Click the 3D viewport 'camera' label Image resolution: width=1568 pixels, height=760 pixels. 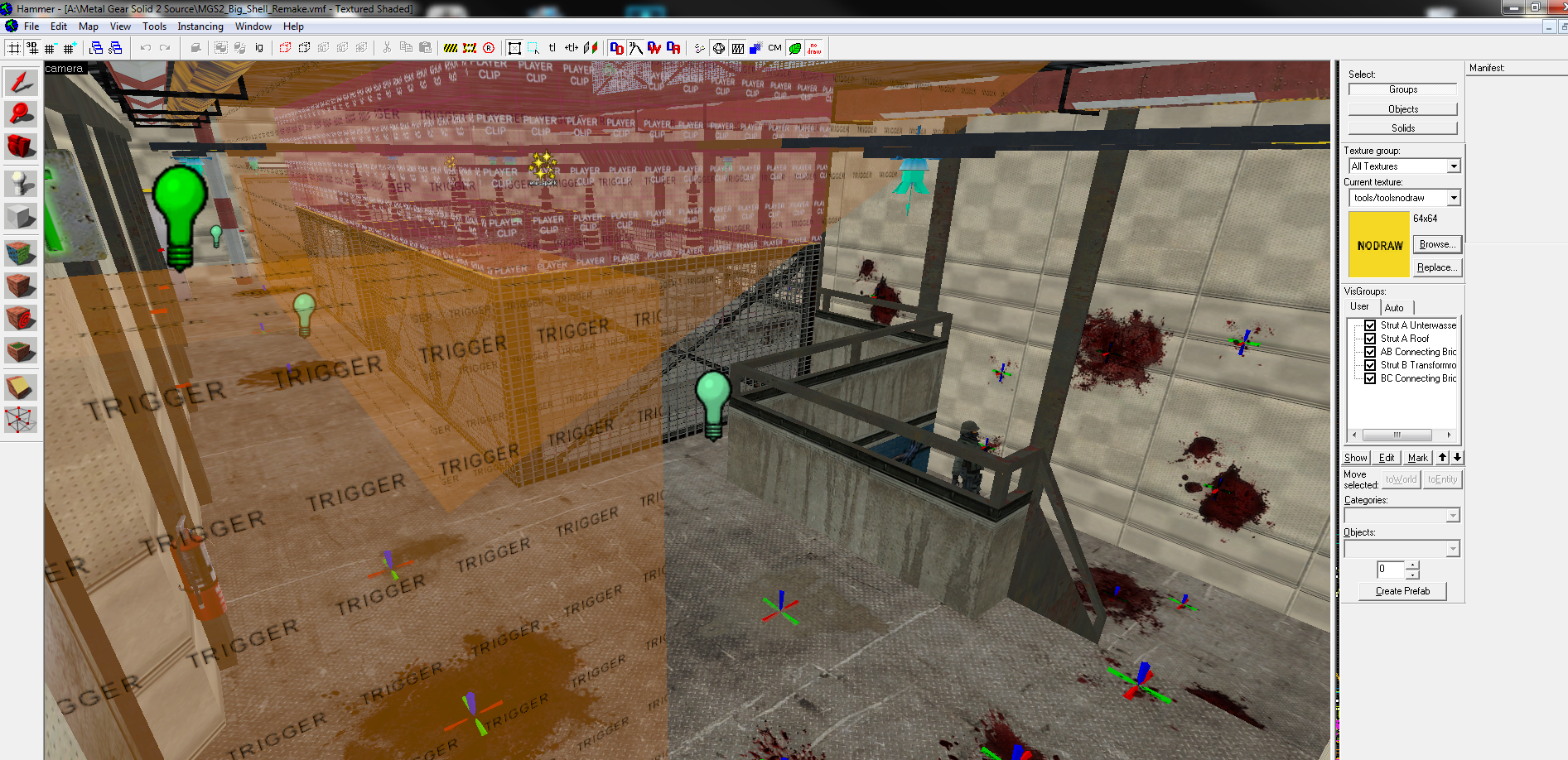[x=65, y=69]
